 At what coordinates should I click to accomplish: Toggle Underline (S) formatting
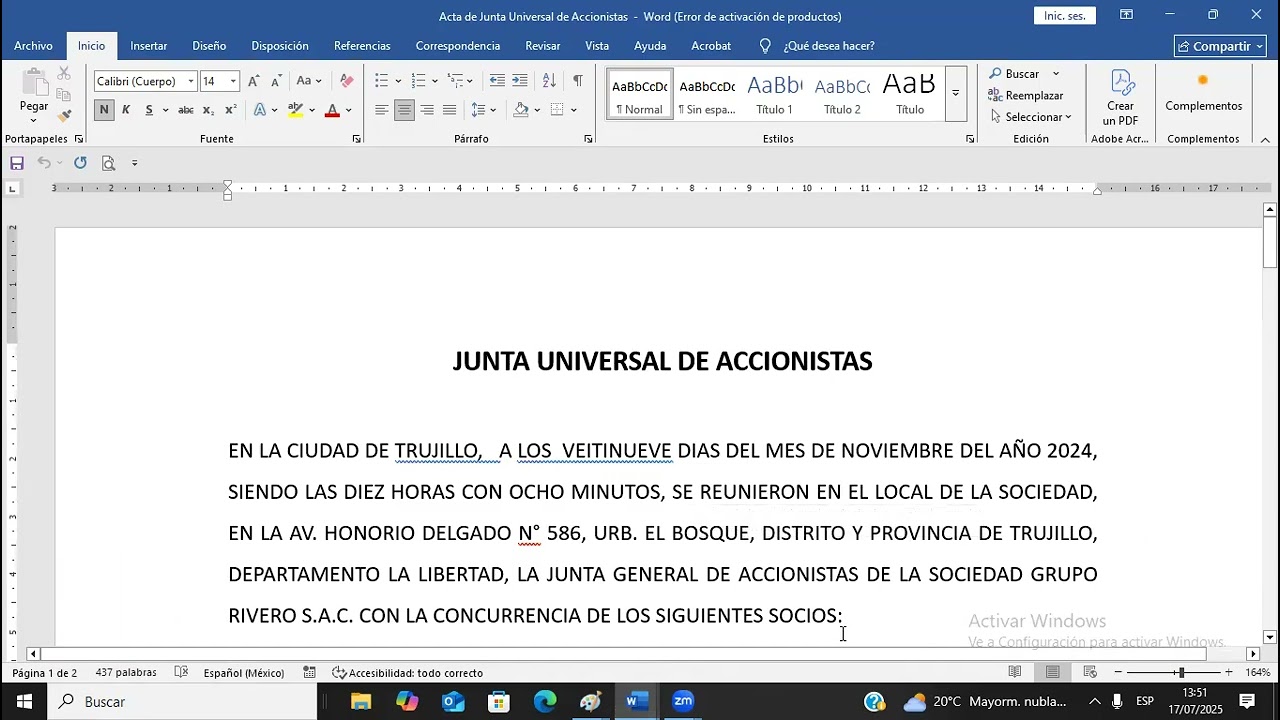pos(149,110)
